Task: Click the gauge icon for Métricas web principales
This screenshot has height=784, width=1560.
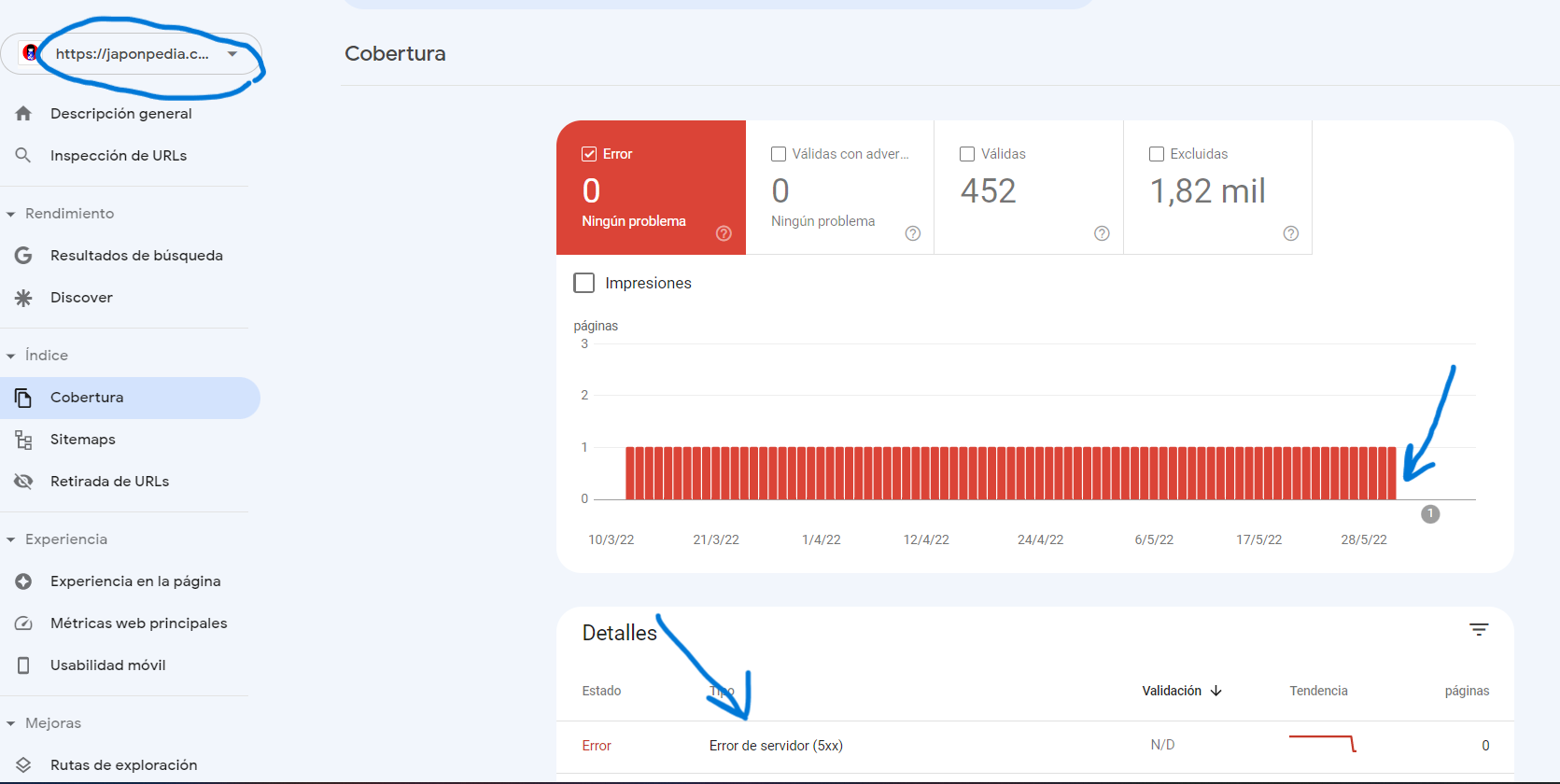Action: pos(23,623)
